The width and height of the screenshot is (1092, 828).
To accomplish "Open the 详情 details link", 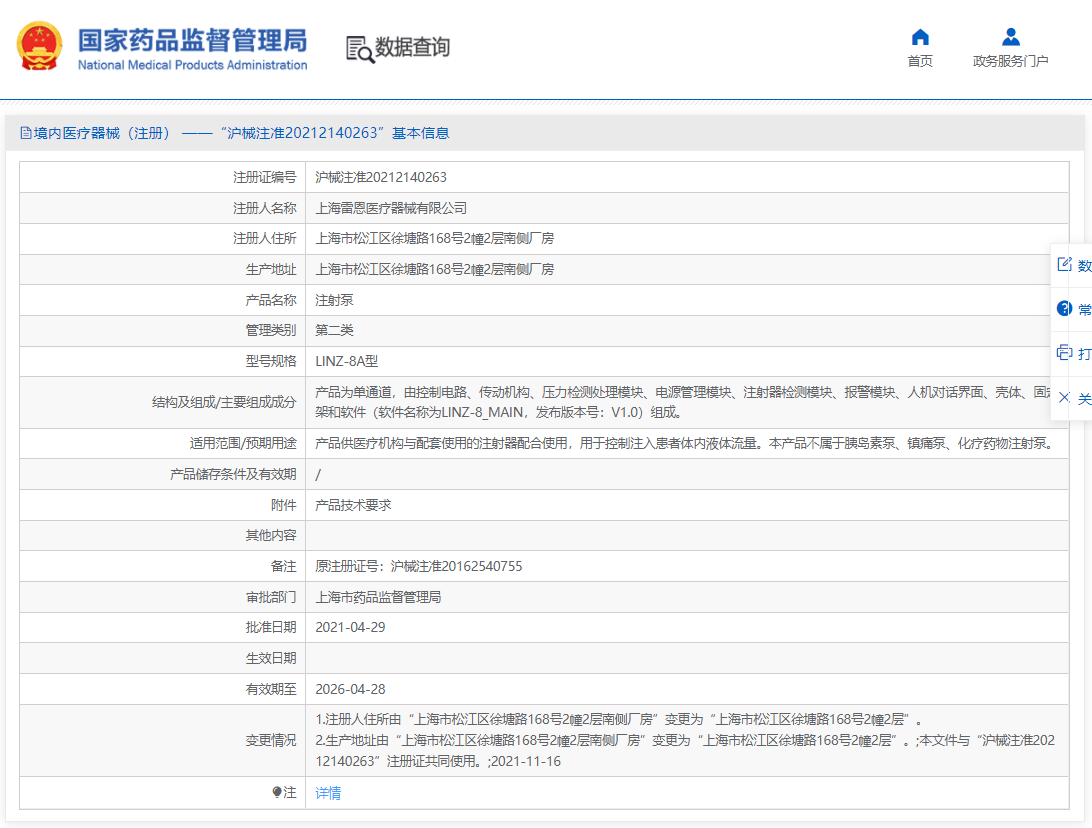I will coord(328,792).
